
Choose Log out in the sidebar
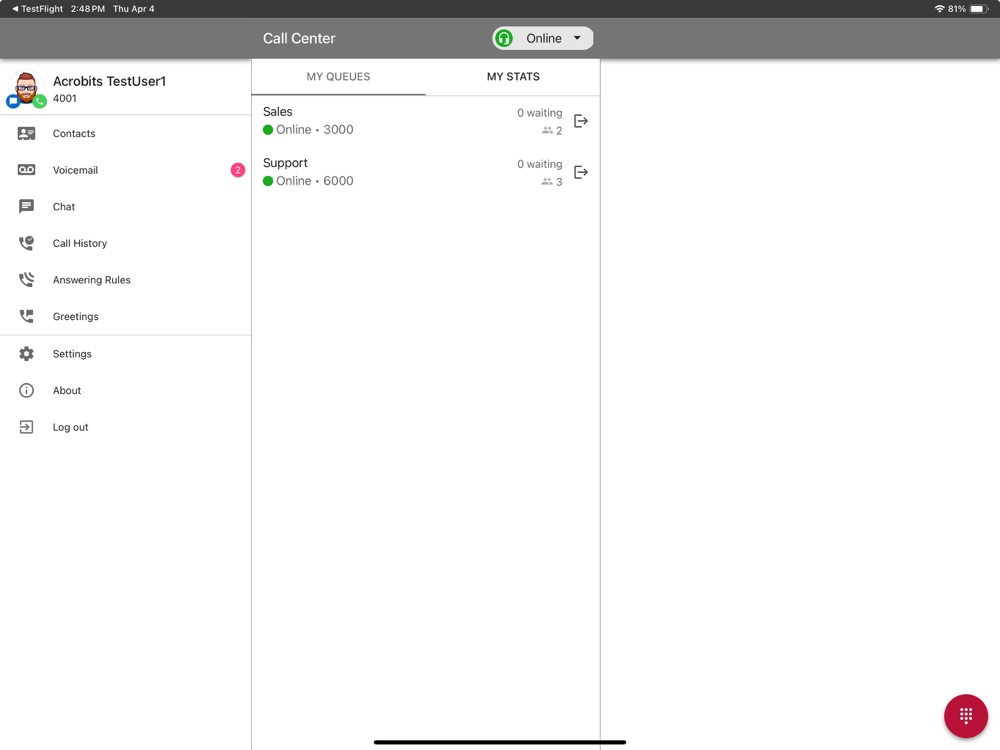pos(126,427)
